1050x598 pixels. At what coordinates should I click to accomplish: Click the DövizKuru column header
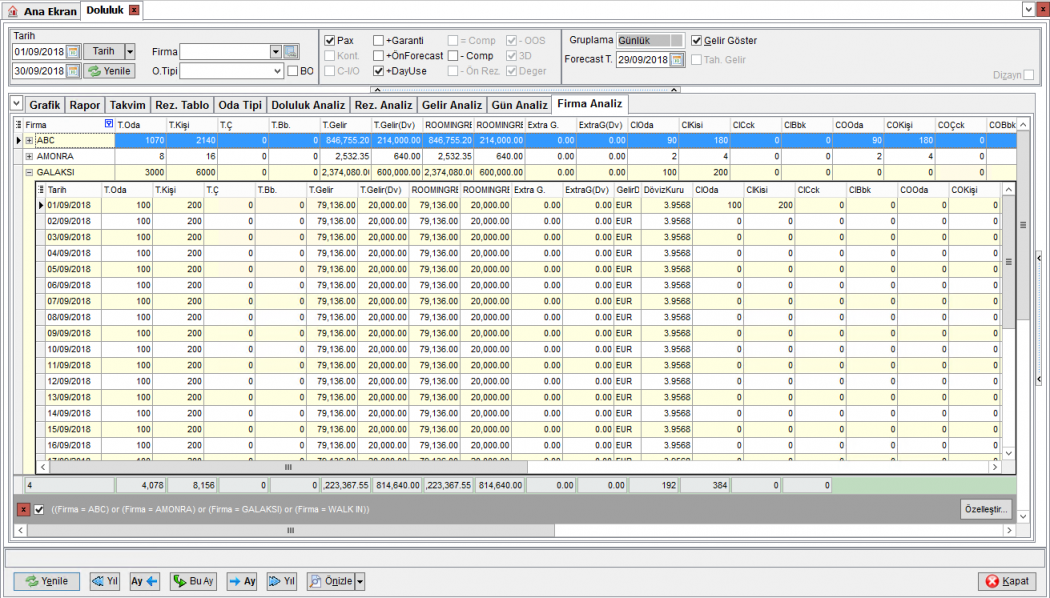pos(667,190)
